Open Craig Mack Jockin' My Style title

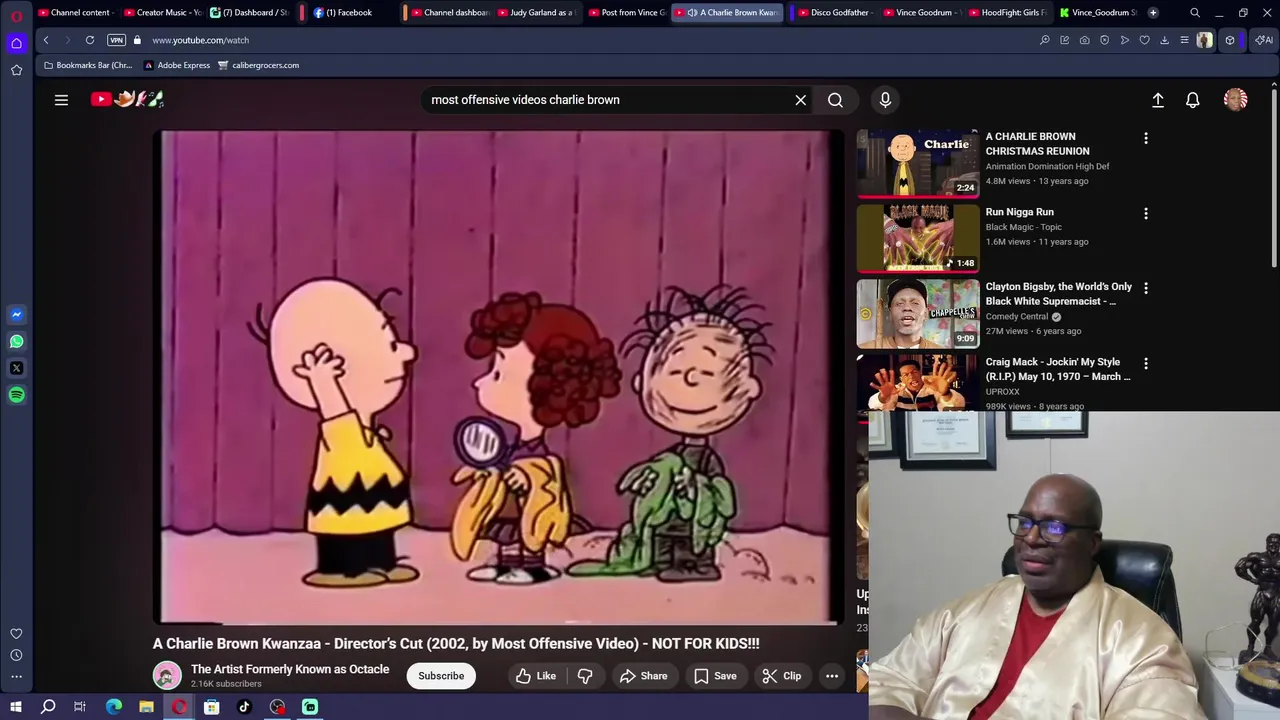coord(1058,369)
